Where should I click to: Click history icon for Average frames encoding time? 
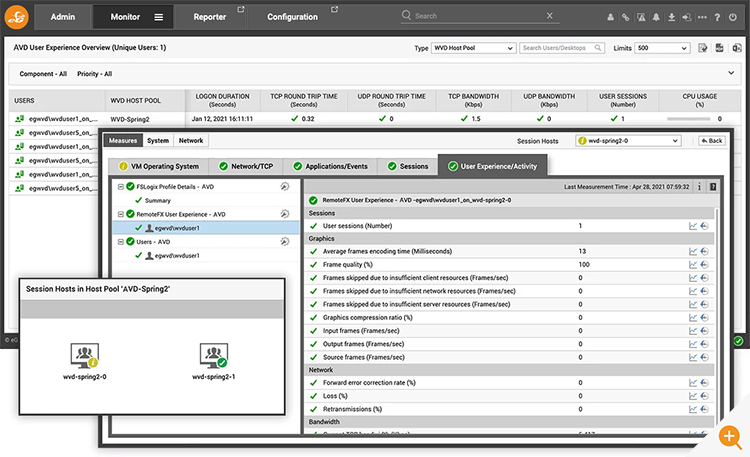point(705,251)
